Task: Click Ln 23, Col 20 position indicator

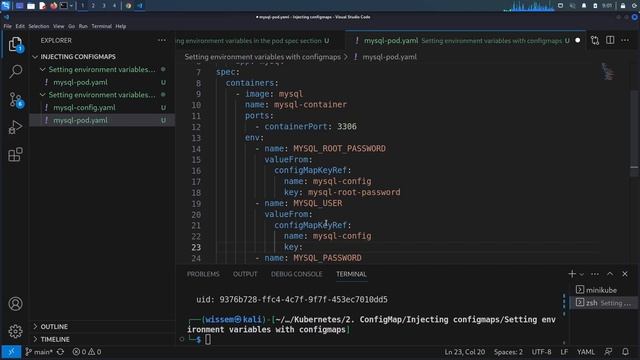Action: (x=464, y=352)
